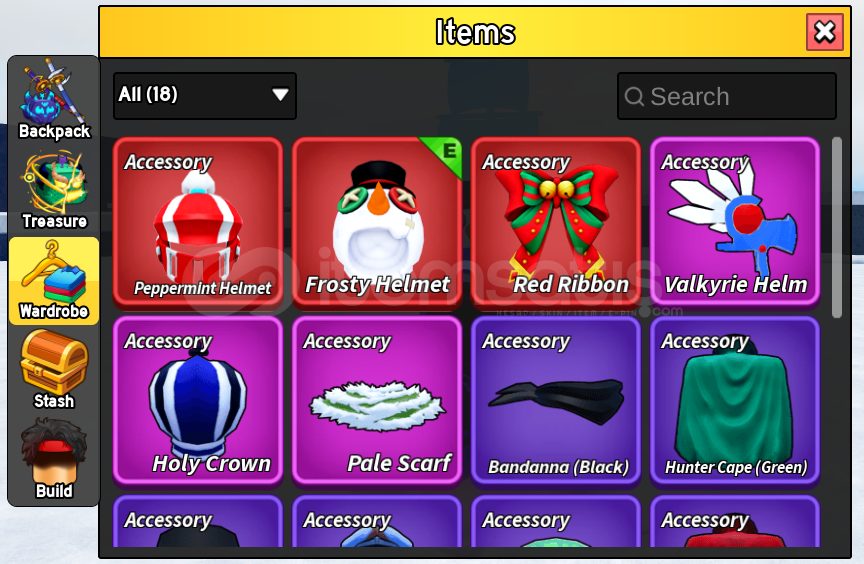Viewport: 864px width, 564px height.
Task: Click the dropdown arrow beside All (18)
Action: (280, 95)
